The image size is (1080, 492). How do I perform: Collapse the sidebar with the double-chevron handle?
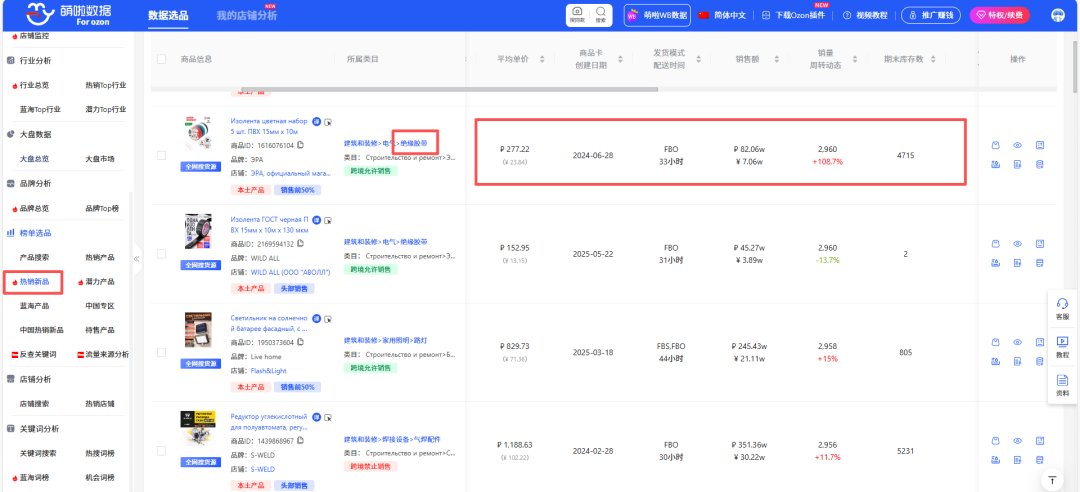tap(137, 259)
